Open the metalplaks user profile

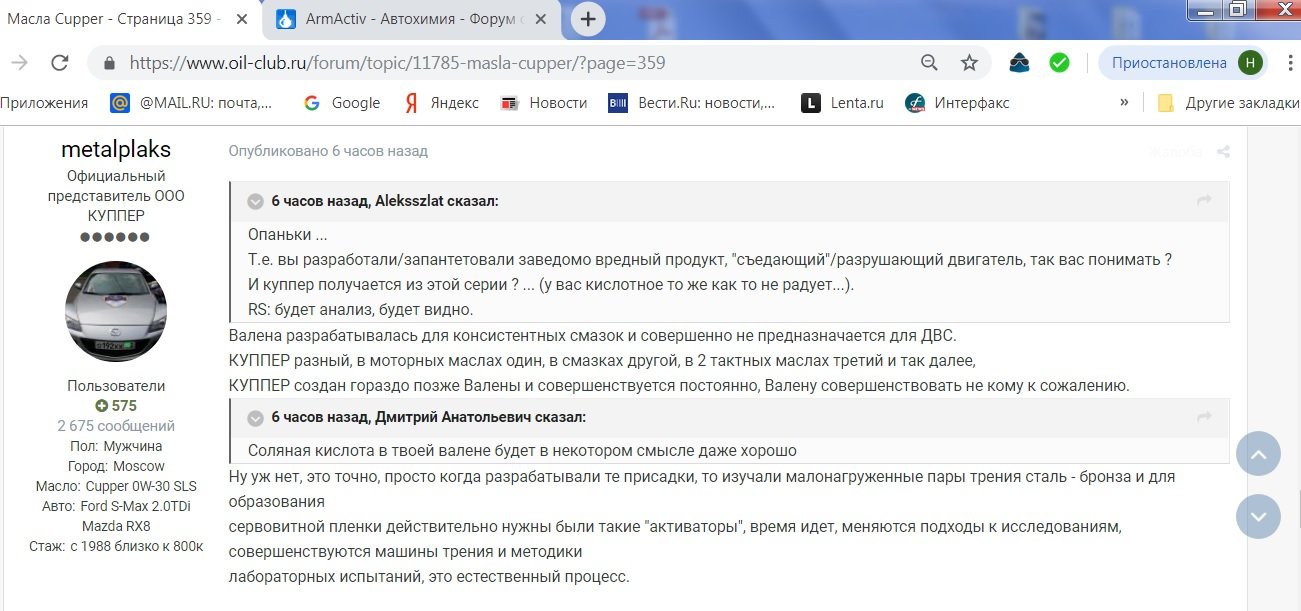(116, 149)
